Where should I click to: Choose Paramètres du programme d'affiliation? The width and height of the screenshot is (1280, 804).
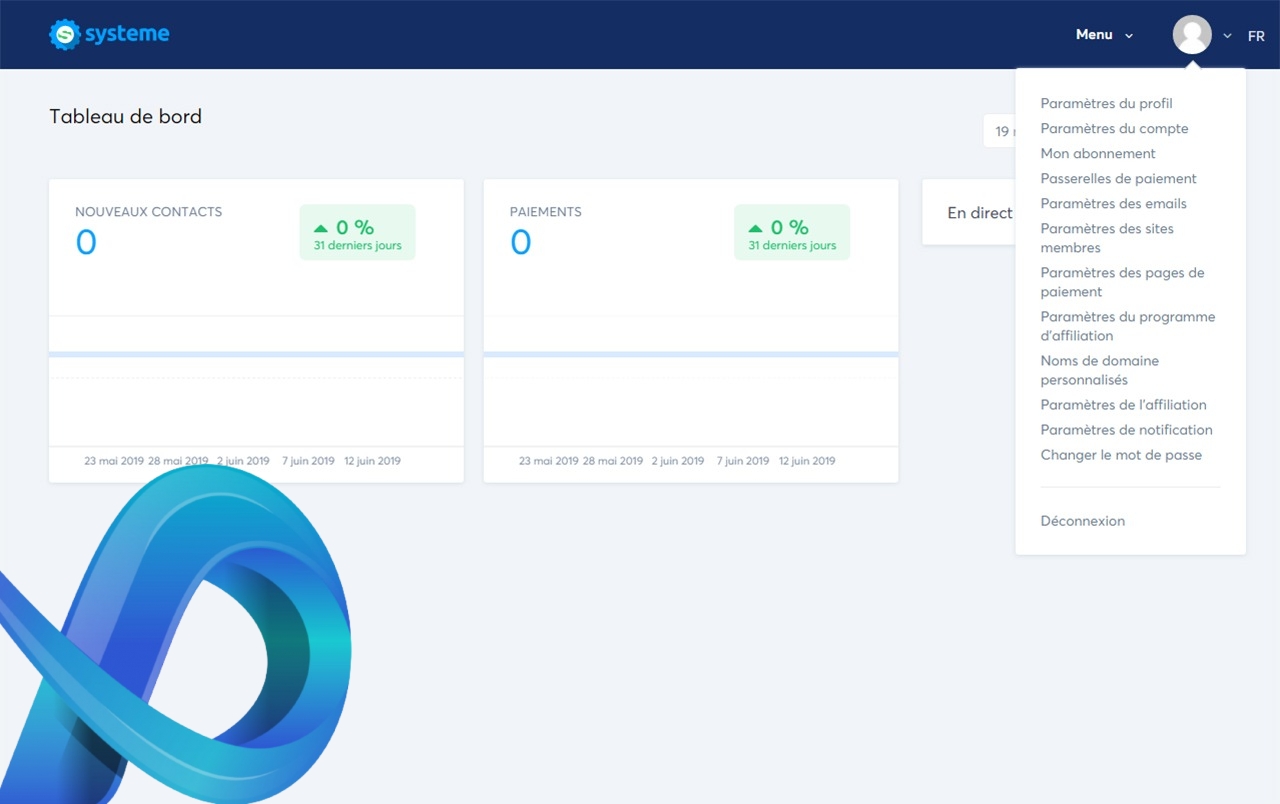click(1128, 326)
